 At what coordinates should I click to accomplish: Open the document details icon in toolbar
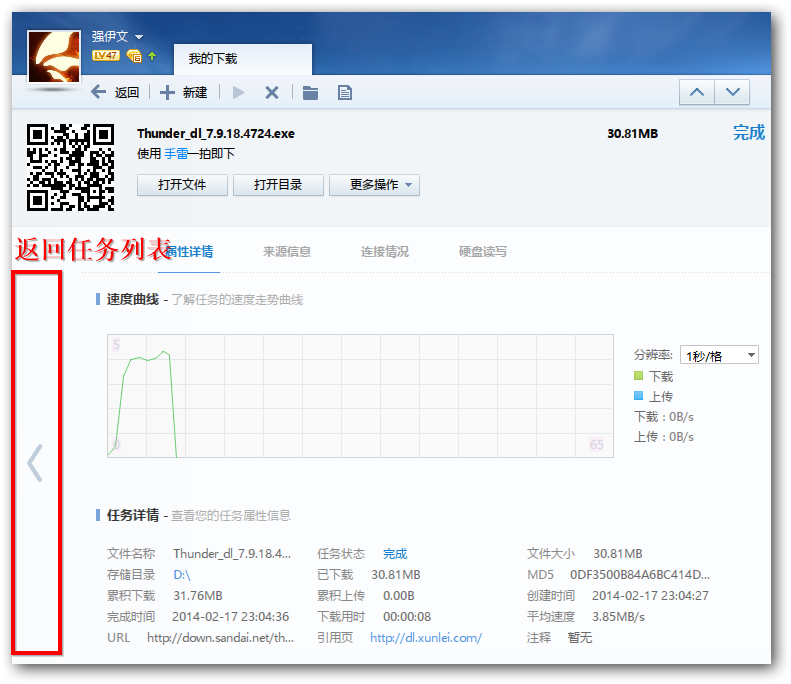pyautogui.click(x=345, y=93)
